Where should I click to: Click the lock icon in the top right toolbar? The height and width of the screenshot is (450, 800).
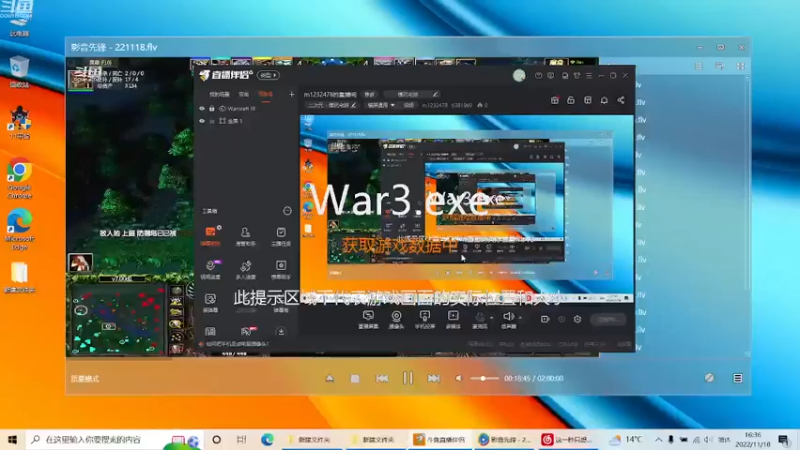[x=571, y=101]
